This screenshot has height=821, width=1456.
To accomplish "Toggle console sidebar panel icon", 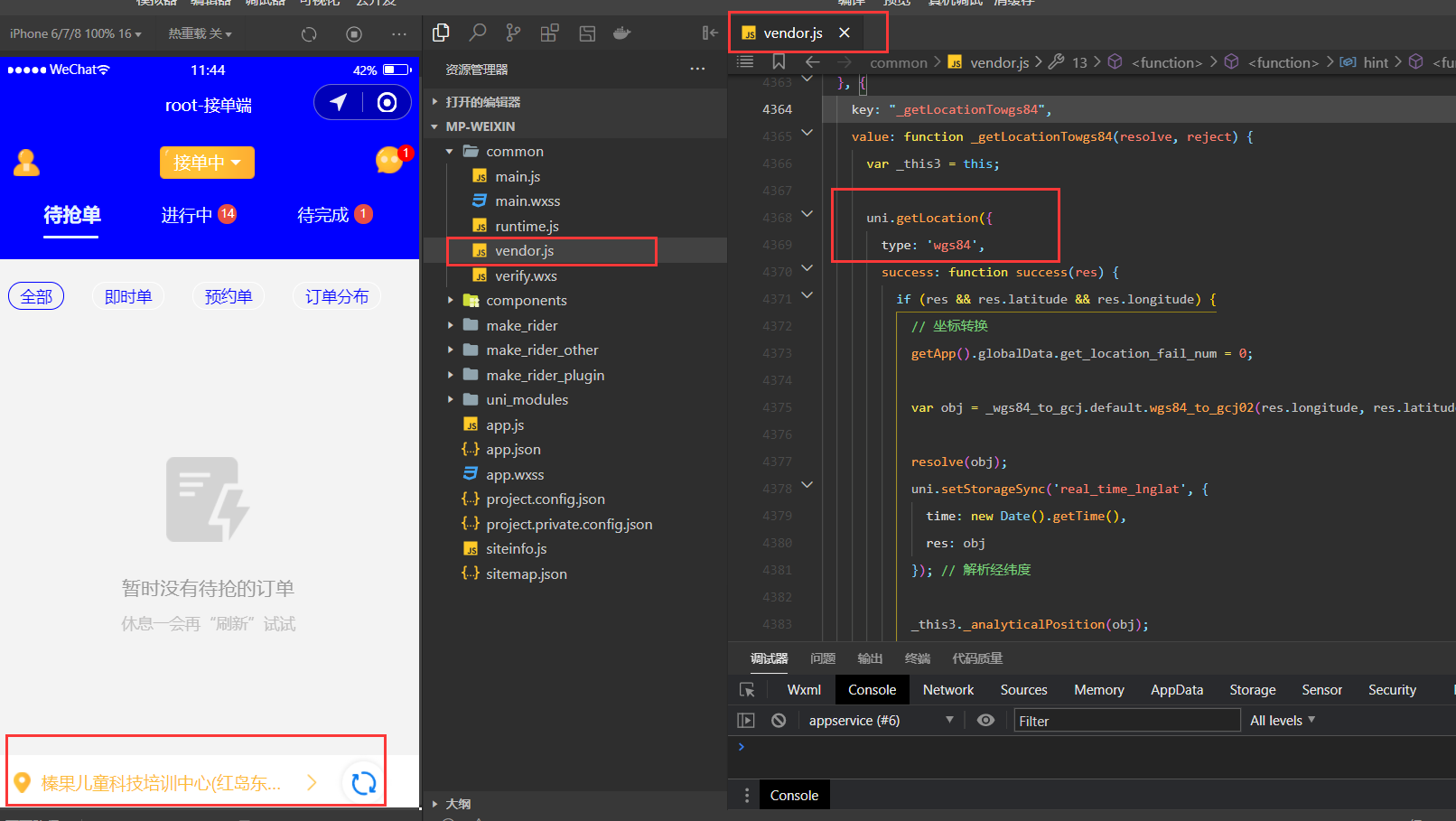I will [745, 721].
